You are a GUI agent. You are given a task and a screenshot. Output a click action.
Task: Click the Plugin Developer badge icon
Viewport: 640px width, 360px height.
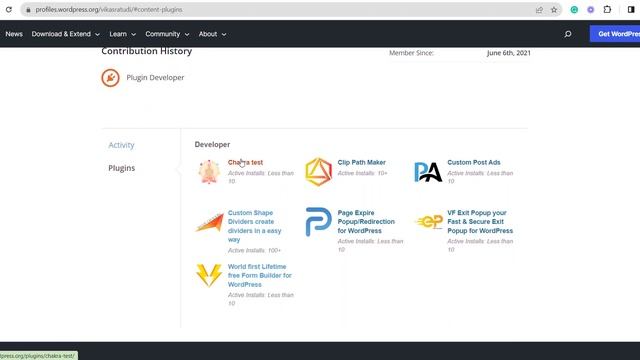coord(111,78)
